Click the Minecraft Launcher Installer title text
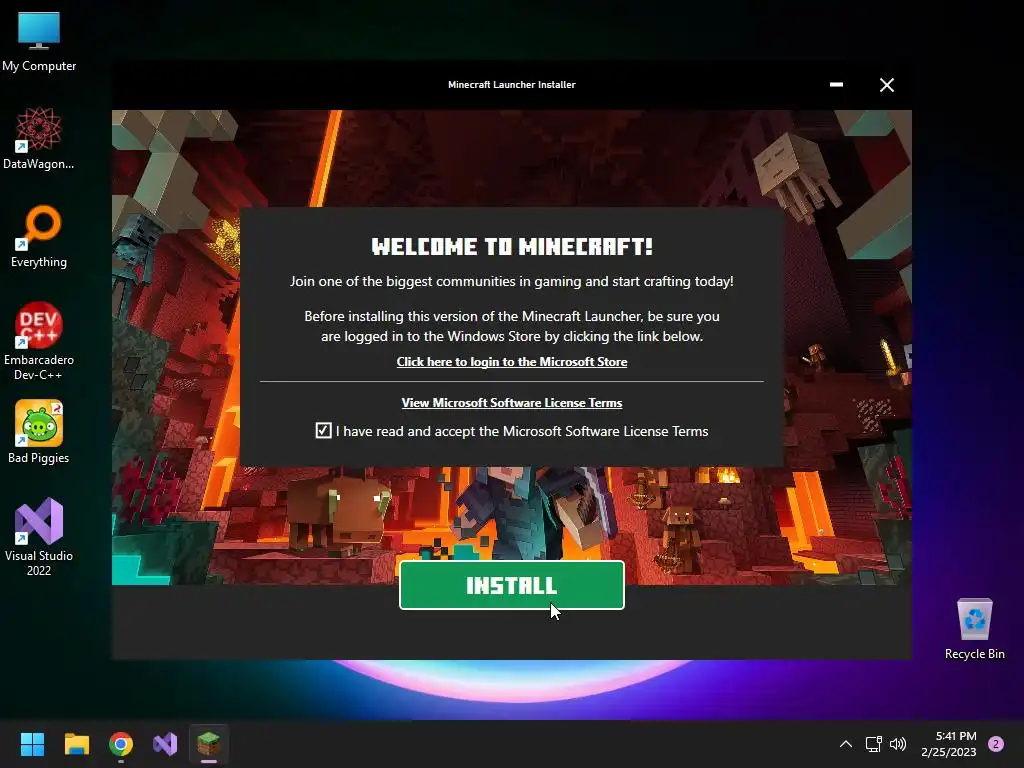 pyautogui.click(x=511, y=84)
